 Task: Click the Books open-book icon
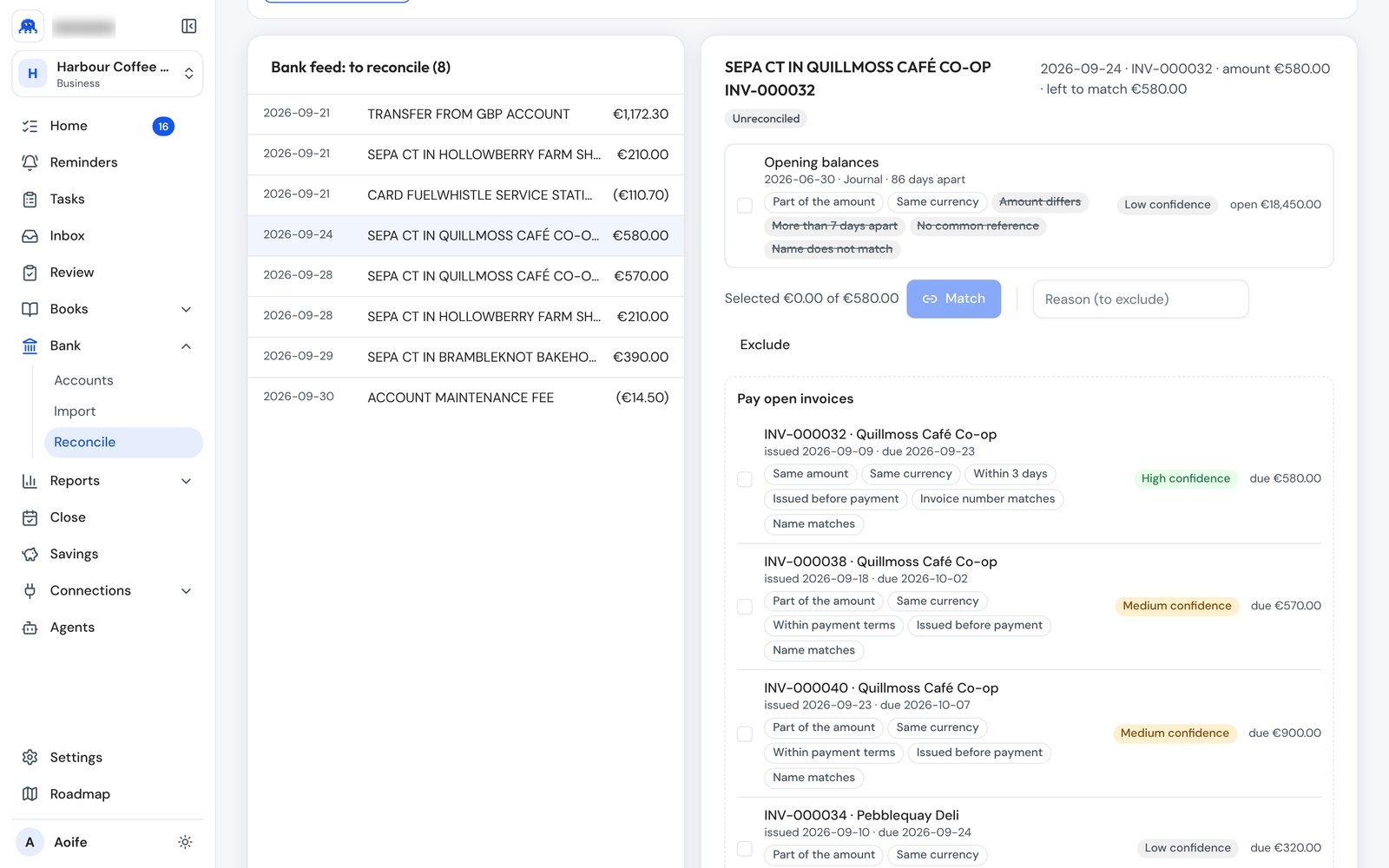(x=30, y=309)
